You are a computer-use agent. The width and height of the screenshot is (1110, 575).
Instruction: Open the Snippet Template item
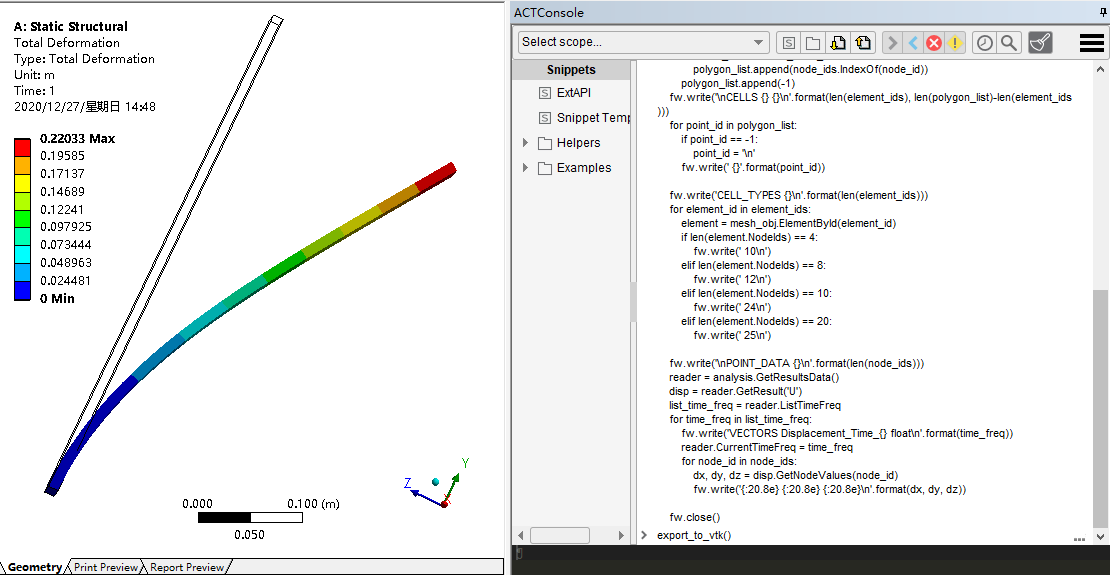coord(593,118)
